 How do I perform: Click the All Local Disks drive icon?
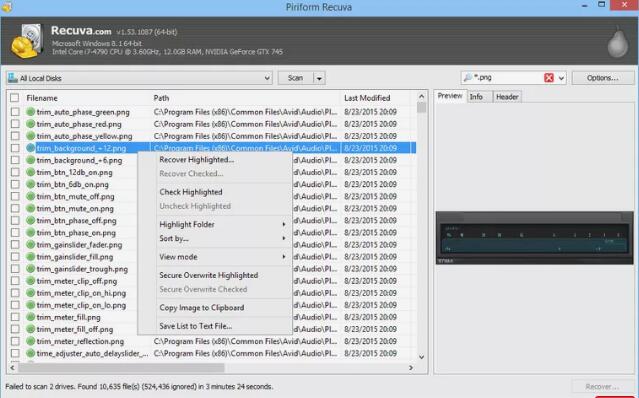[13, 78]
